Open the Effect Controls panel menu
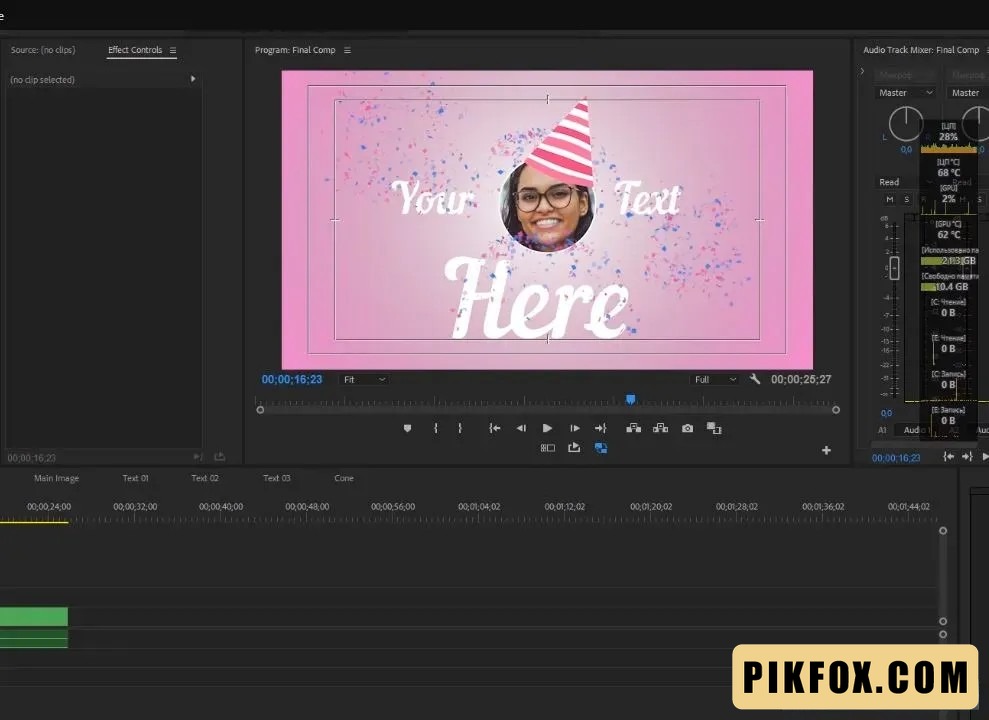Image resolution: width=989 pixels, height=720 pixels. 173,50
